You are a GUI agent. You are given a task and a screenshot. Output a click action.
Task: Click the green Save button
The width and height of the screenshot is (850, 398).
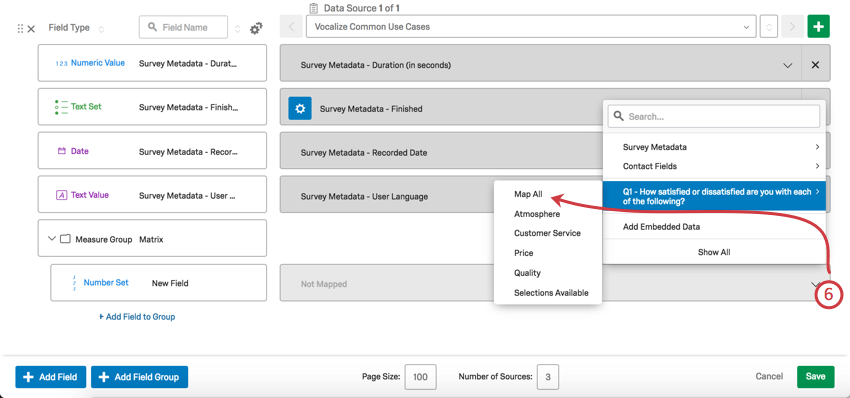pos(815,377)
